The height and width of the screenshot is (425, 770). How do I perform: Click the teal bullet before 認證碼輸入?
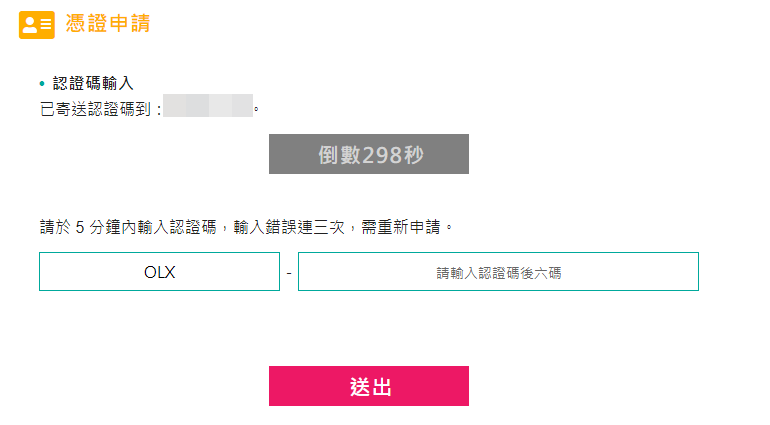(42, 84)
